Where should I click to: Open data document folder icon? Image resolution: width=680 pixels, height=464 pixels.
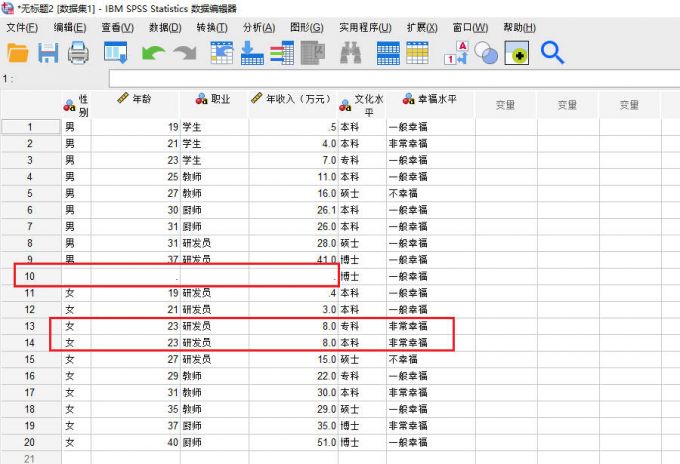click(x=18, y=53)
